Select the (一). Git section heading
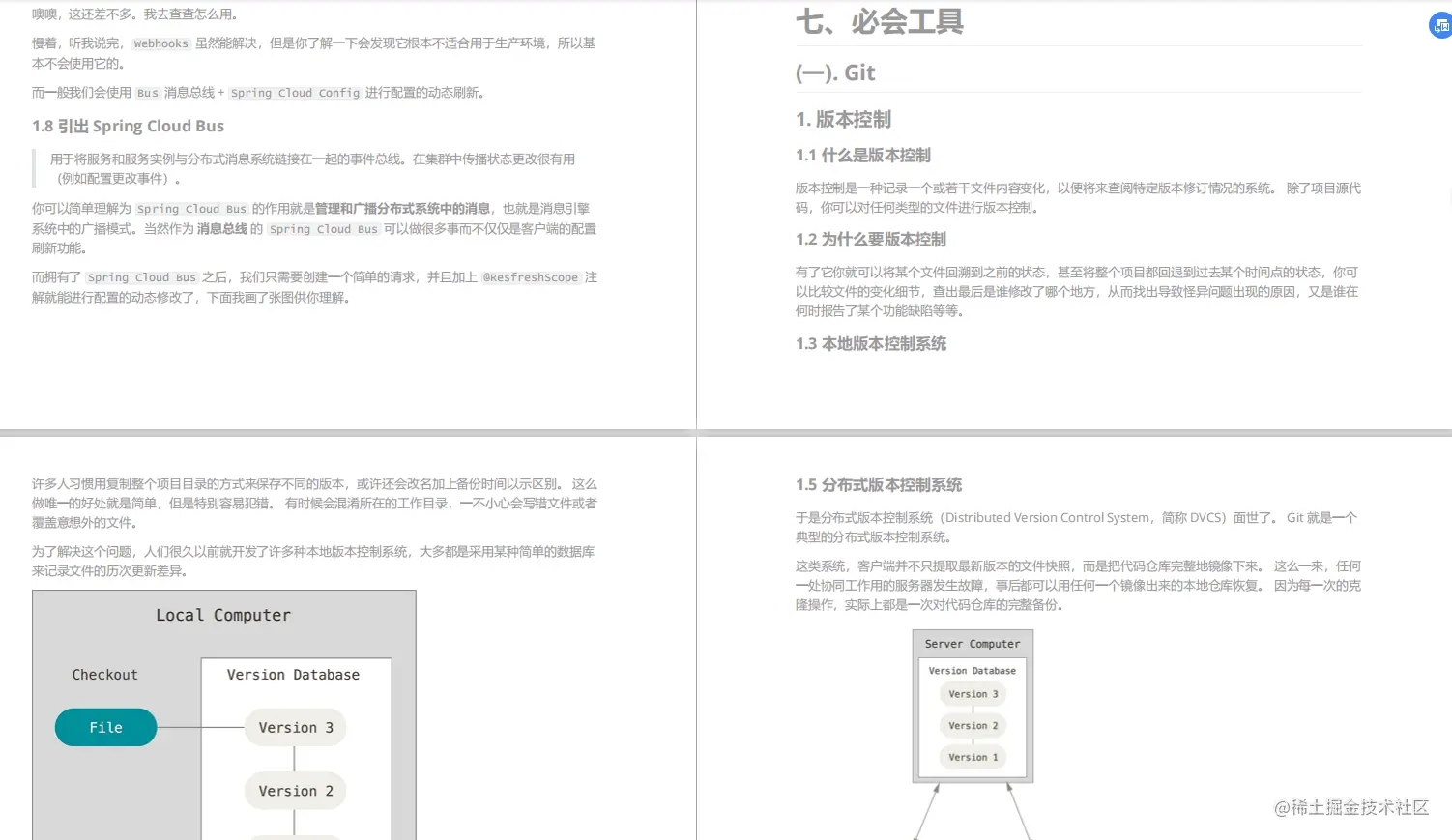Viewport: 1452px width, 840px height. click(x=837, y=72)
